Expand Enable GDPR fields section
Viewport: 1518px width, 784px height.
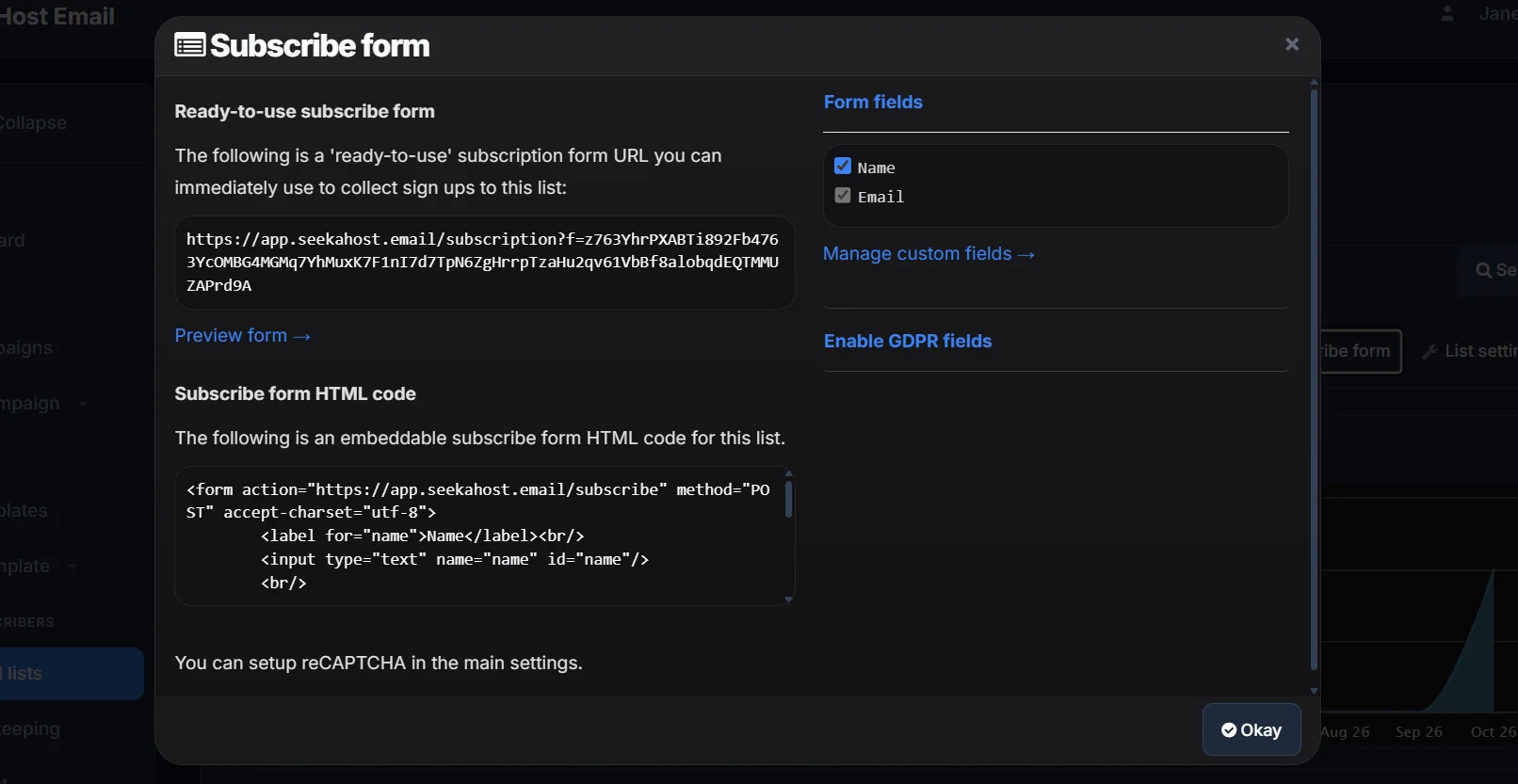point(908,341)
